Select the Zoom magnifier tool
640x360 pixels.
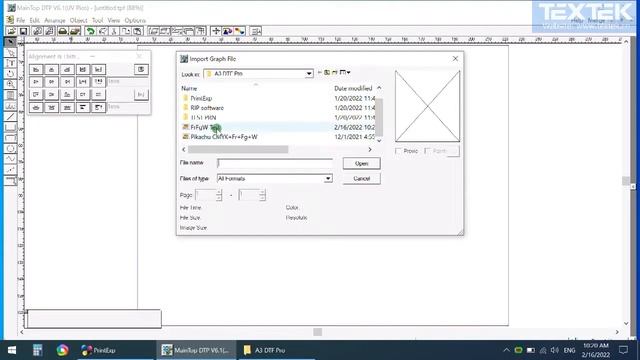coord(11,84)
